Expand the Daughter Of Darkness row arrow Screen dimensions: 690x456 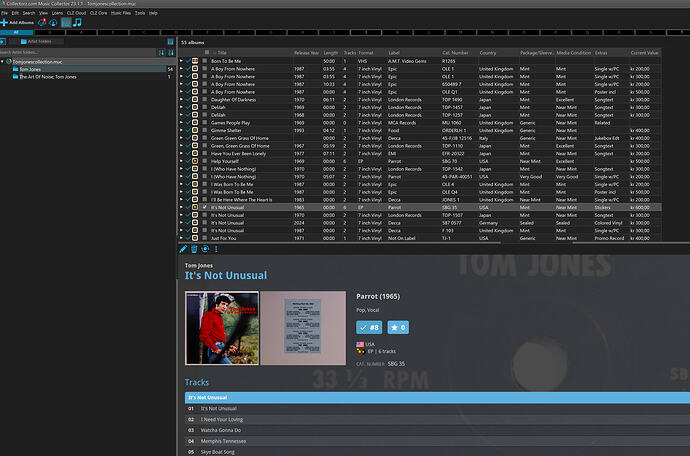[181, 99]
